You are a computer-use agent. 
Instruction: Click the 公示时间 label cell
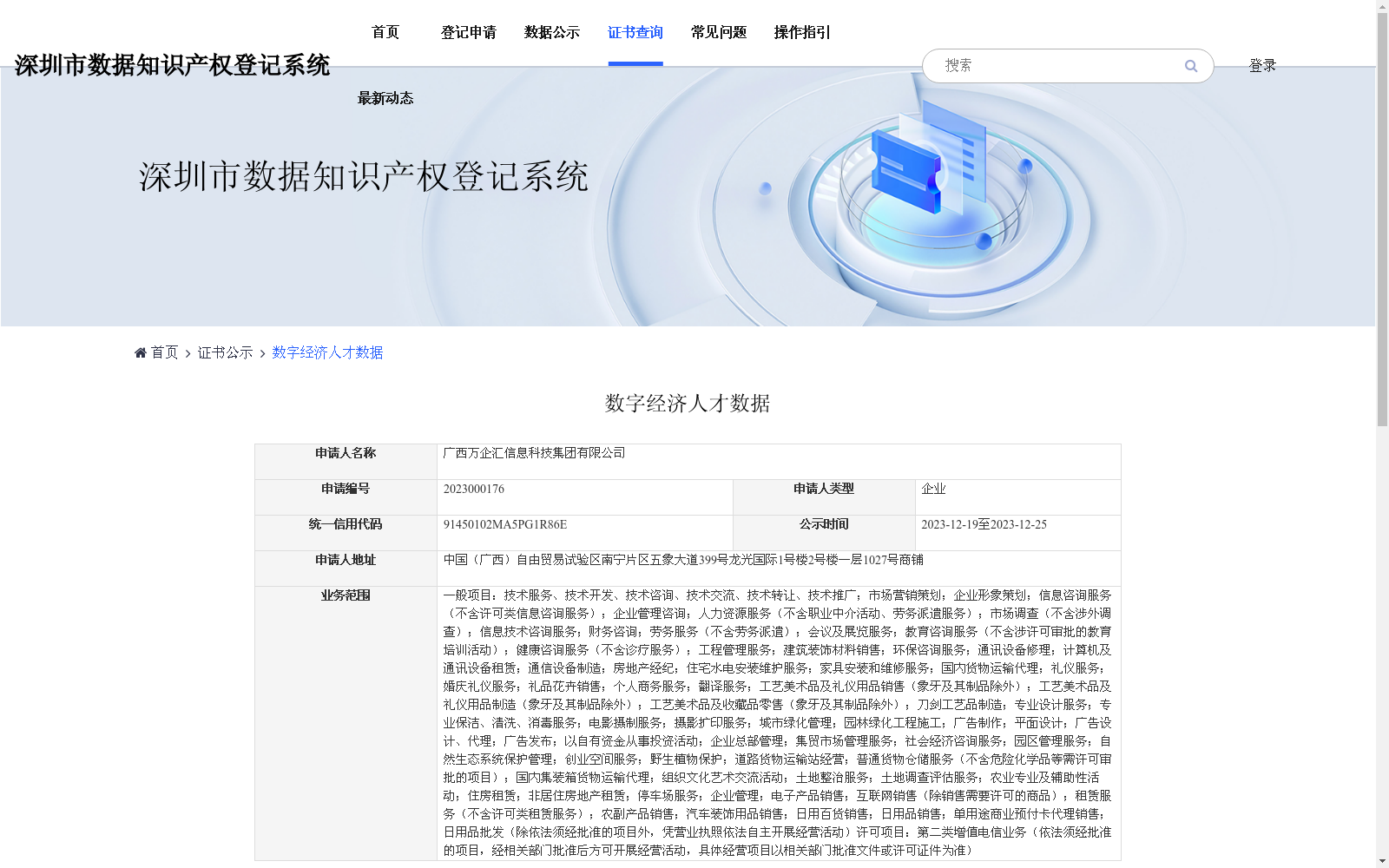pyautogui.click(x=824, y=533)
